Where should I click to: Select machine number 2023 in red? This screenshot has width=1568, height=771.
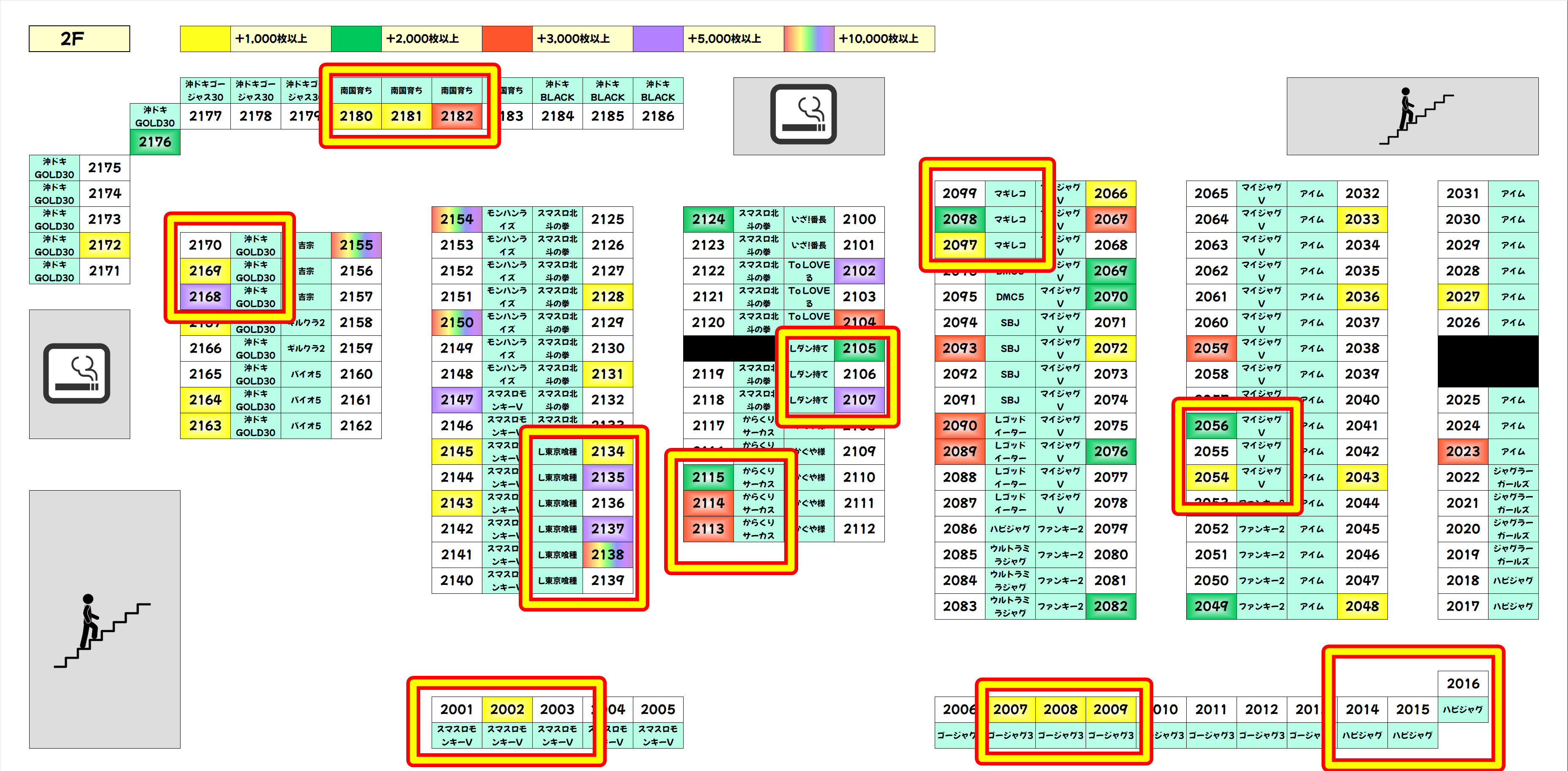point(1463,451)
